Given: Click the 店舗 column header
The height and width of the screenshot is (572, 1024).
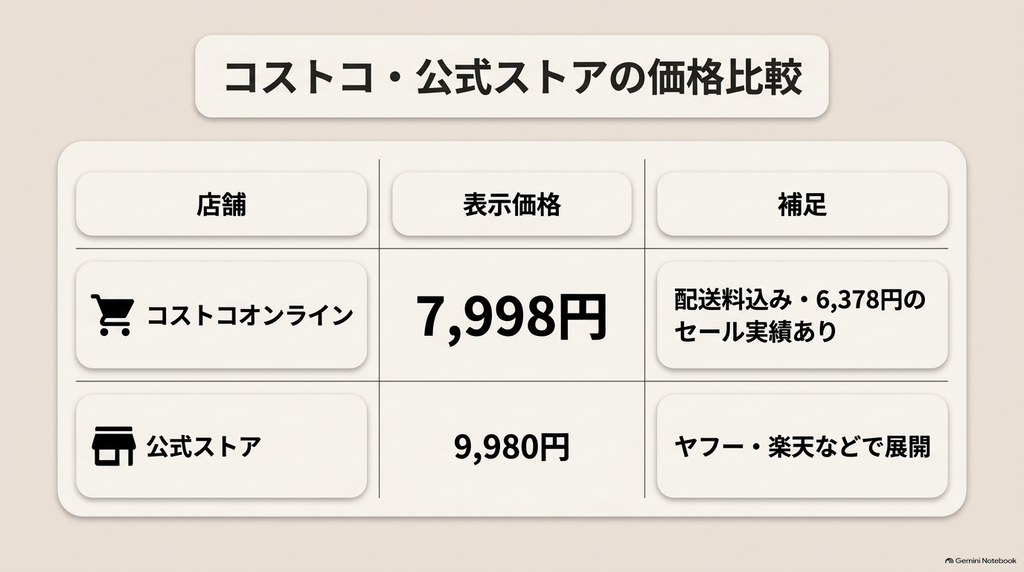Looking at the screenshot, I should pyautogui.click(x=221, y=204).
